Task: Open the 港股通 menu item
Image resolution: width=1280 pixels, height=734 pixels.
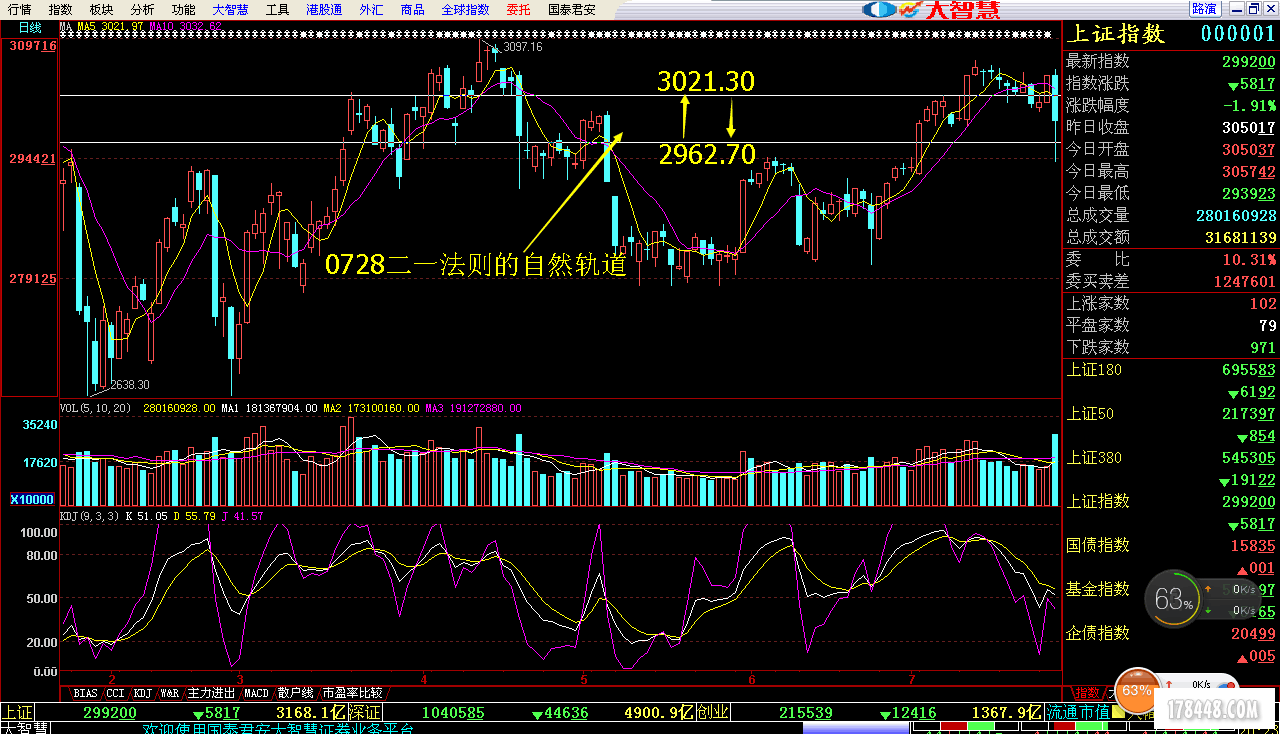Action: pyautogui.click(x=324, y=9)
